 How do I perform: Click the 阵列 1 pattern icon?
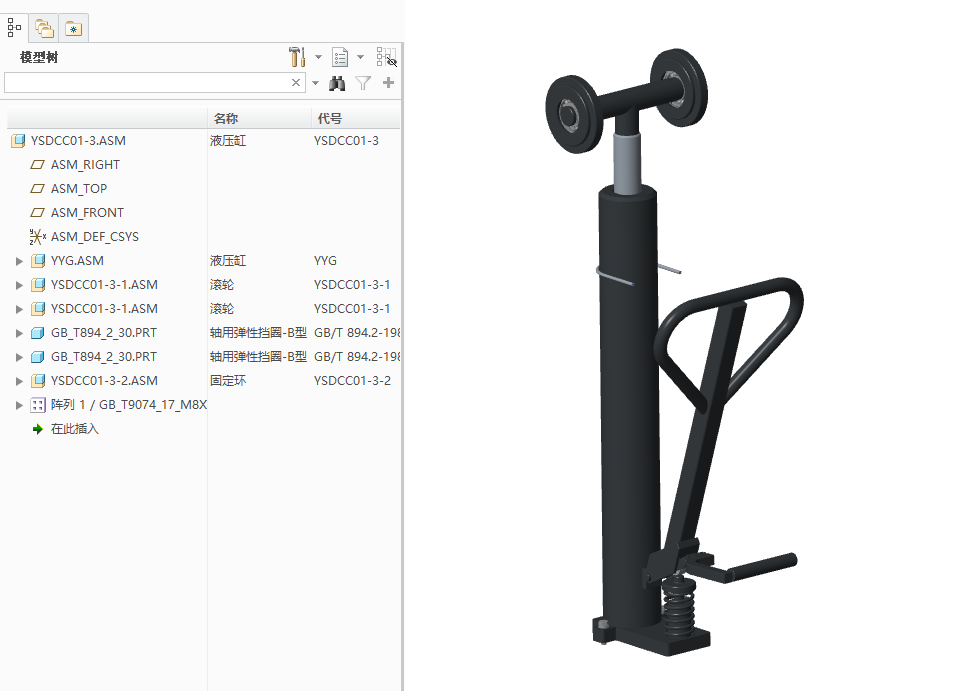point(38,405)
